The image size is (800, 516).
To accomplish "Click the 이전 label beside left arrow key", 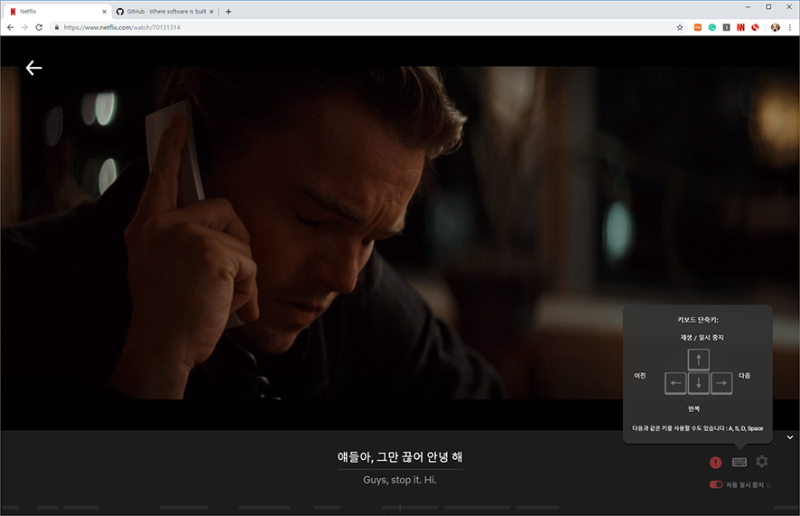I will (x=640, y=376).
